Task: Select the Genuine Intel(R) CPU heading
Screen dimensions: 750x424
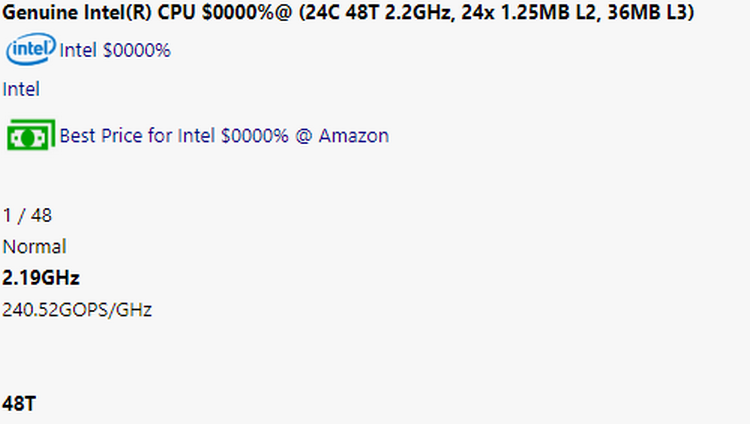Action: pyautogui.click(x=348, y=12)
